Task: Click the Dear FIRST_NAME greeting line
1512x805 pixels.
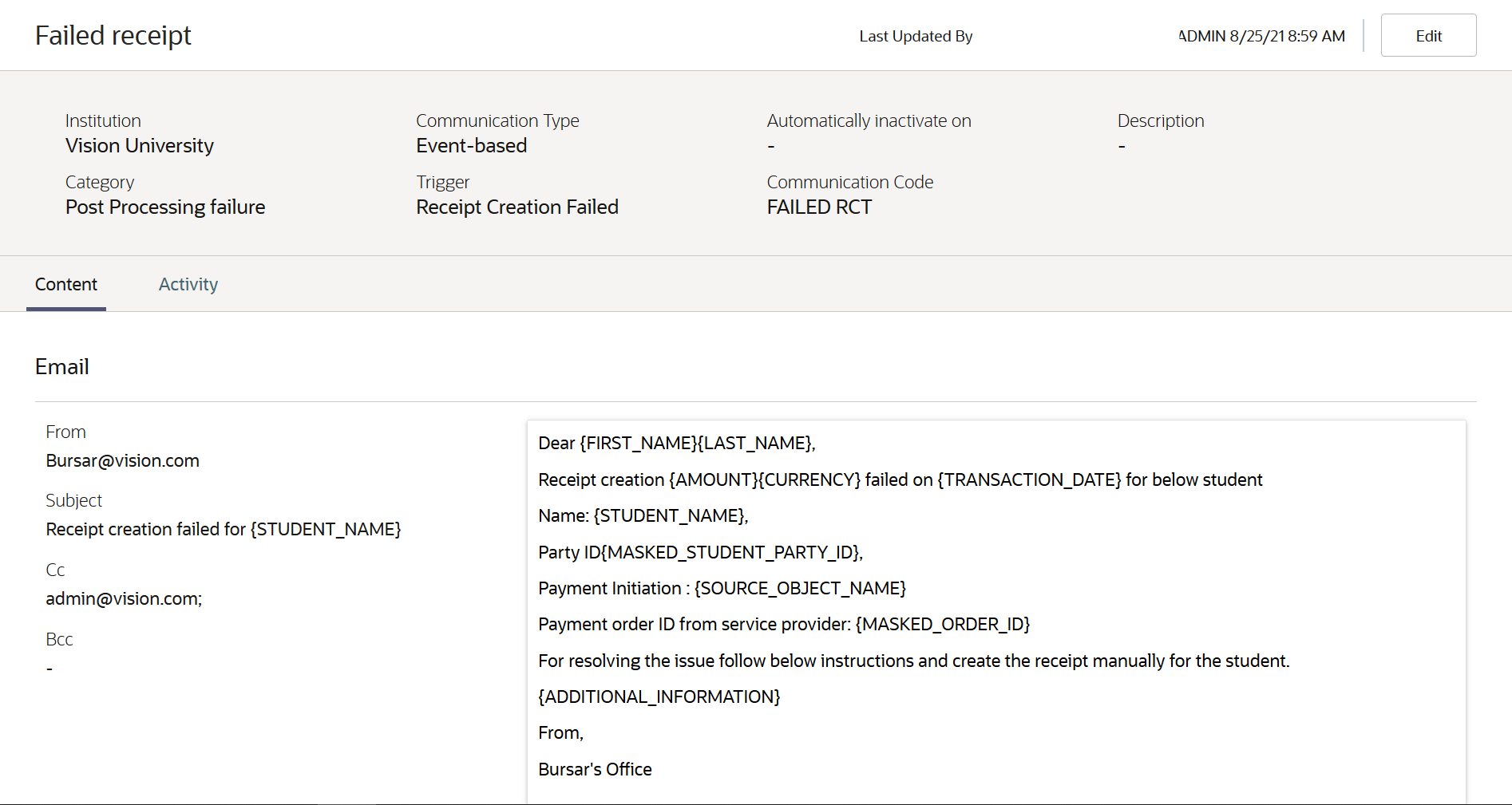Action: (676, 444)
